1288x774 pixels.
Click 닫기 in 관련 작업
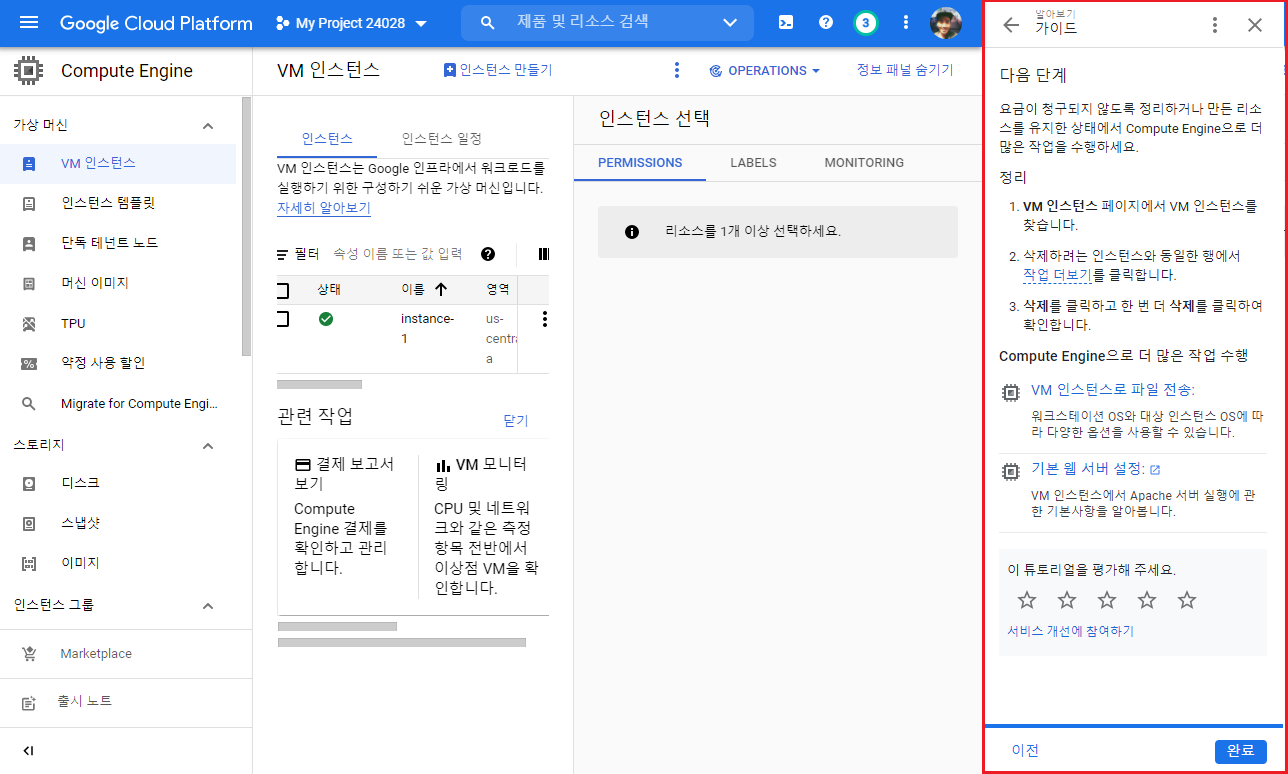516,421
